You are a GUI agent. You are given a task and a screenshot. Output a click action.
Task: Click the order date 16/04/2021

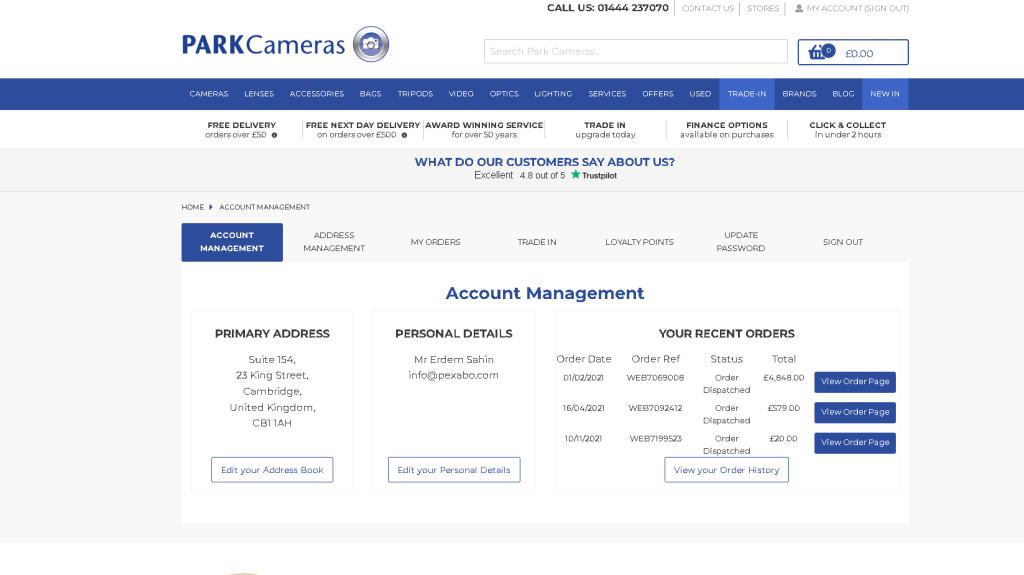tap(583, 408)
